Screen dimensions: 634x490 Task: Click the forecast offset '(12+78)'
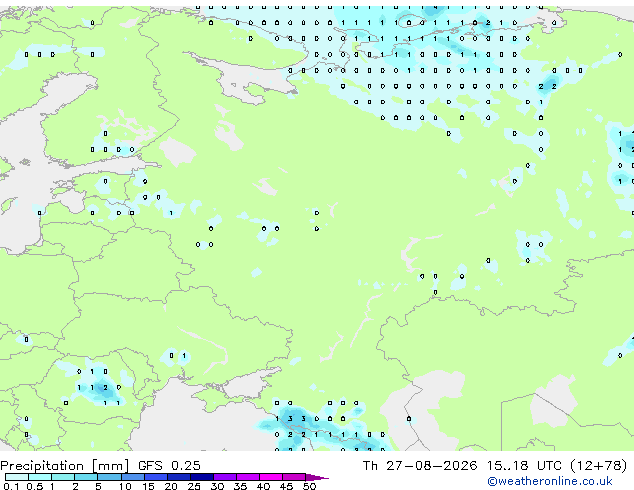pyautogui.click(x=599, y=466)
